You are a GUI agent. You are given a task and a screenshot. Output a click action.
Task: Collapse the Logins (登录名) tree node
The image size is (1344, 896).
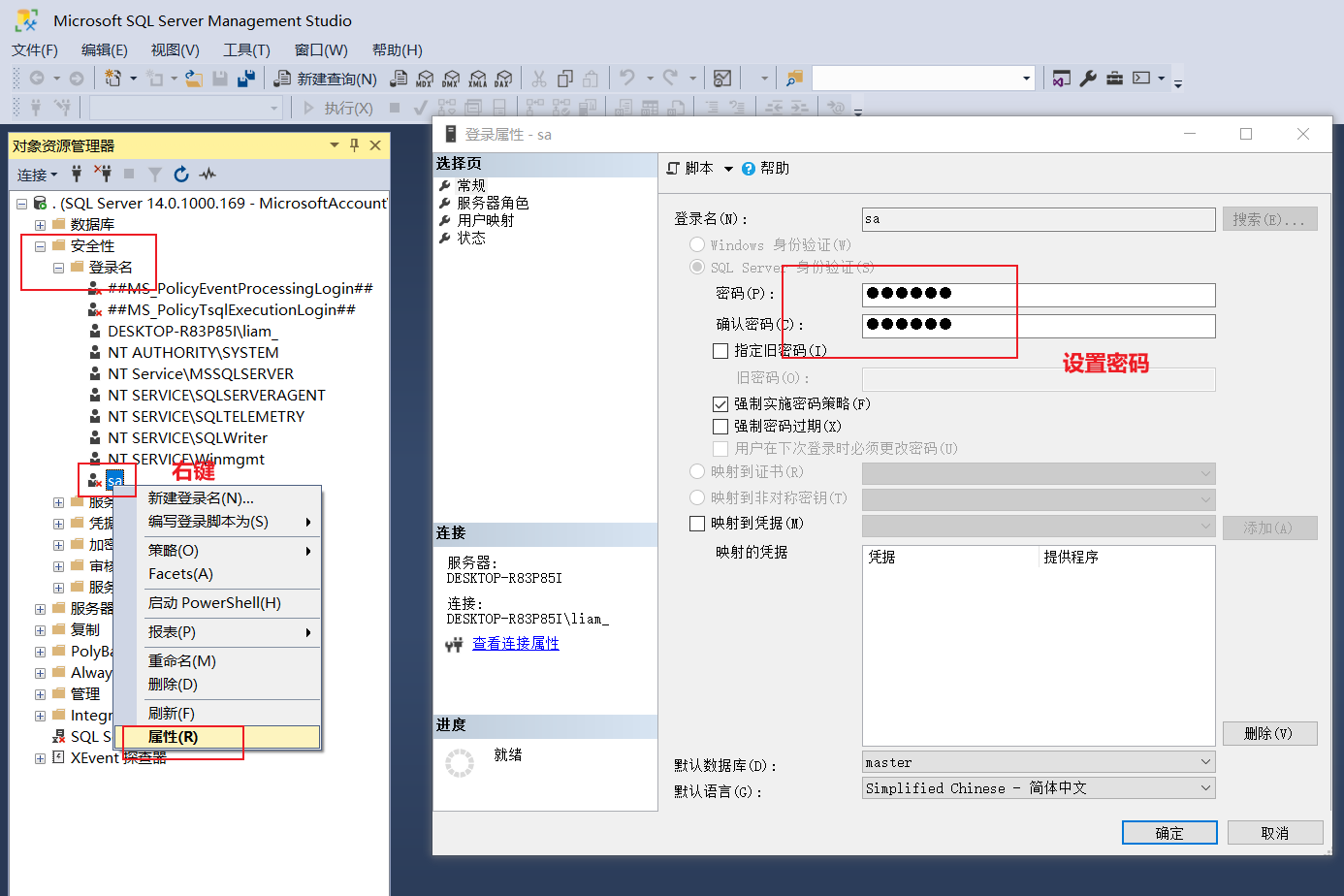tap(58, 268)
